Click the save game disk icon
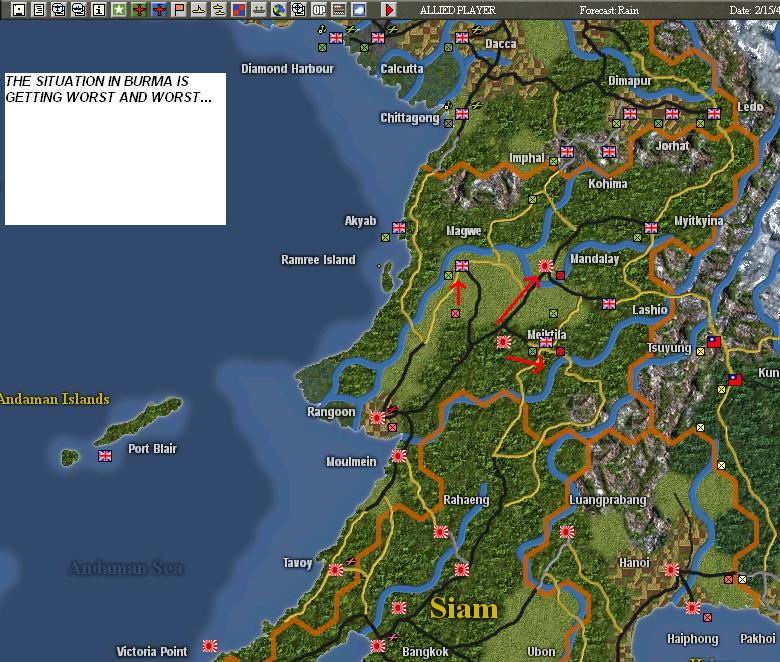780x662 pixels. (x=19, y=9)
